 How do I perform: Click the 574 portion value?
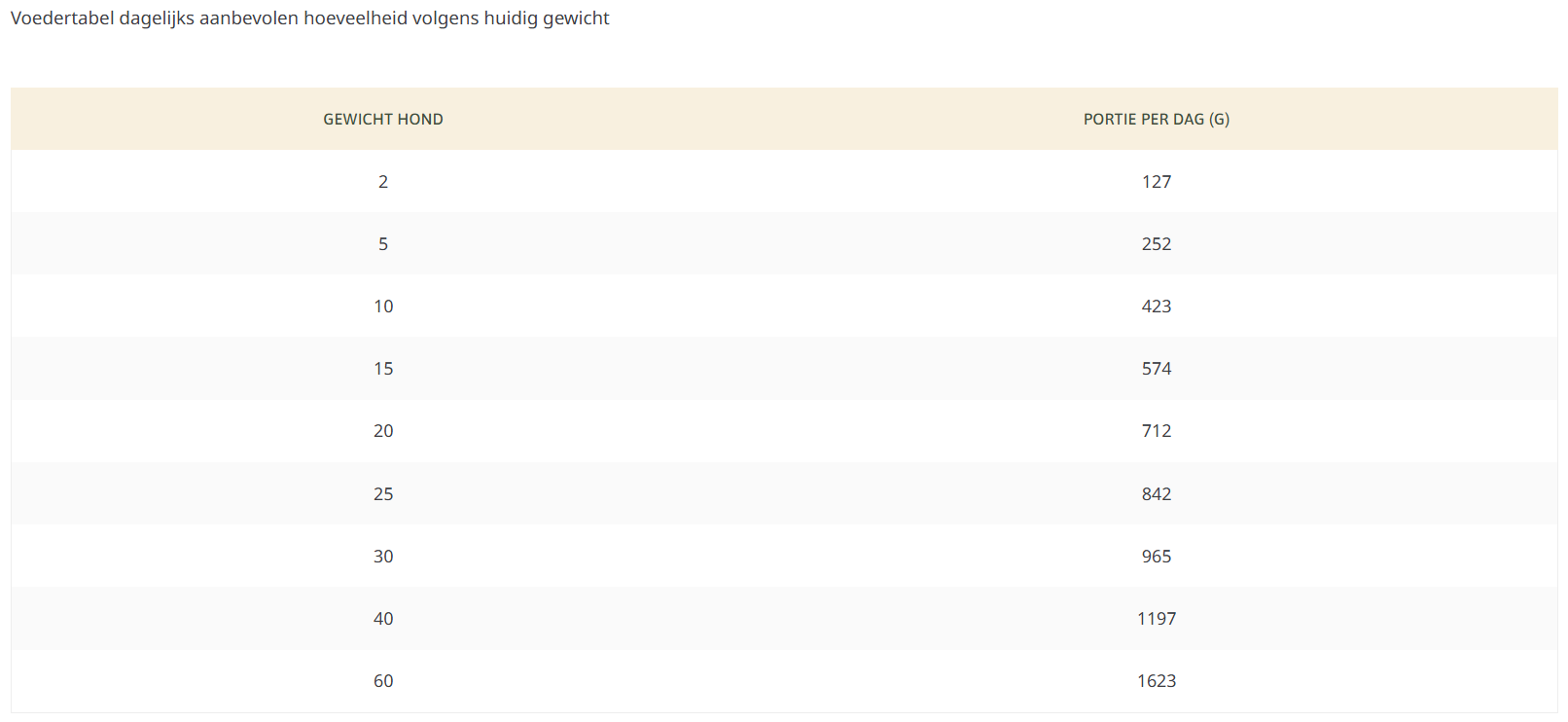pyautogui.click(x=1156, y=369)
